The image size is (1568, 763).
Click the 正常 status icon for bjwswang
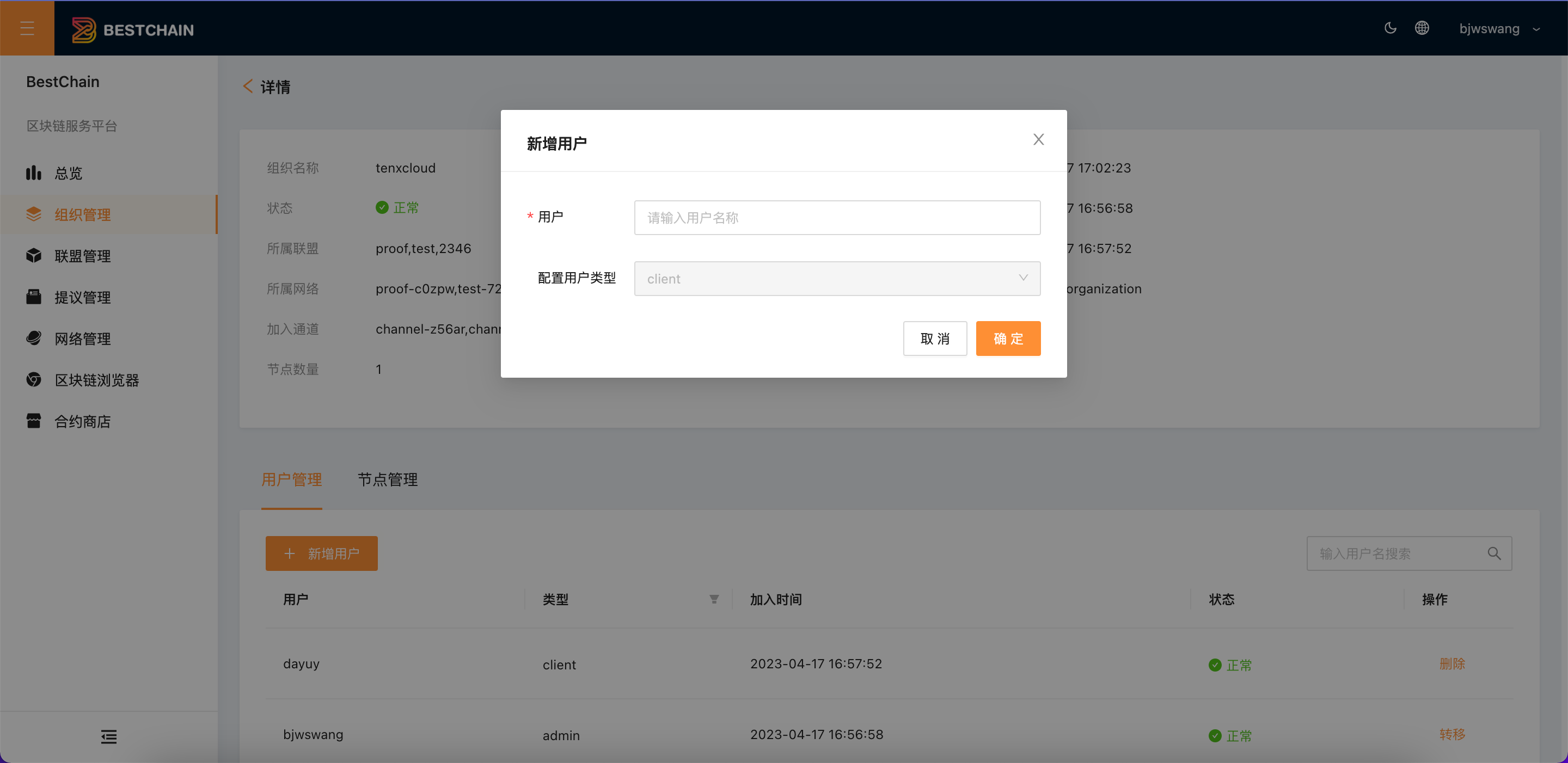tap(1214, 736)
